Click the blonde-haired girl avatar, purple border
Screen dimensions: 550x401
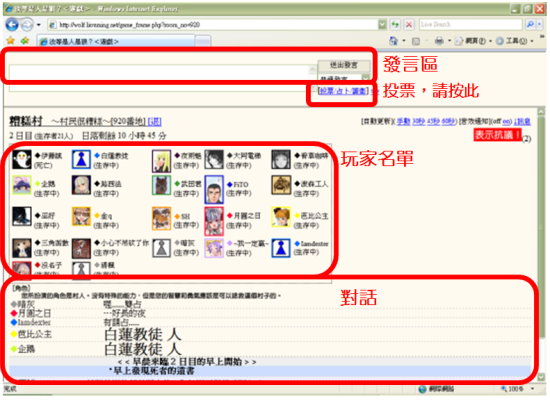(161, 160)
